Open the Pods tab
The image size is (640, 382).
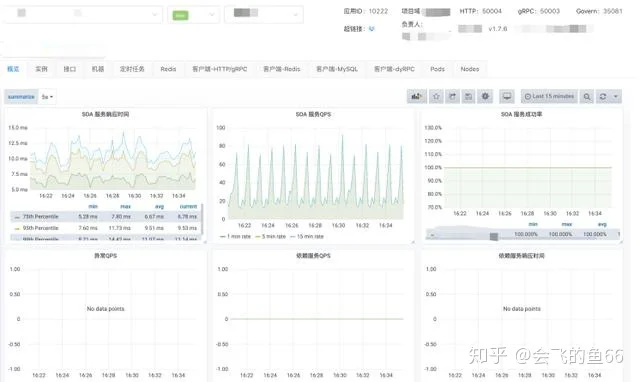click(437, 69)
